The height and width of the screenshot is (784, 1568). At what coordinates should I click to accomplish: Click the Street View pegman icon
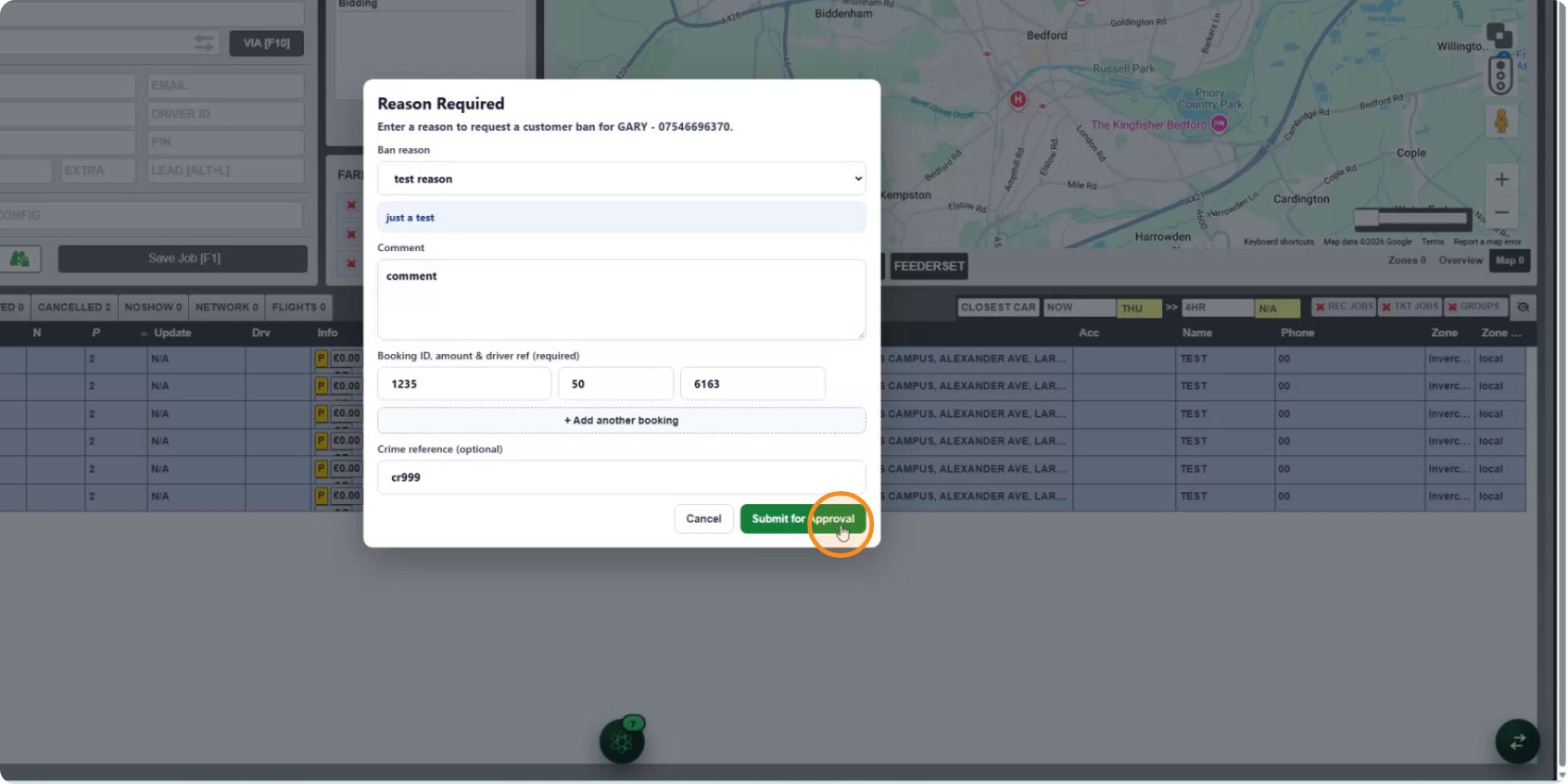point(1501,120)
